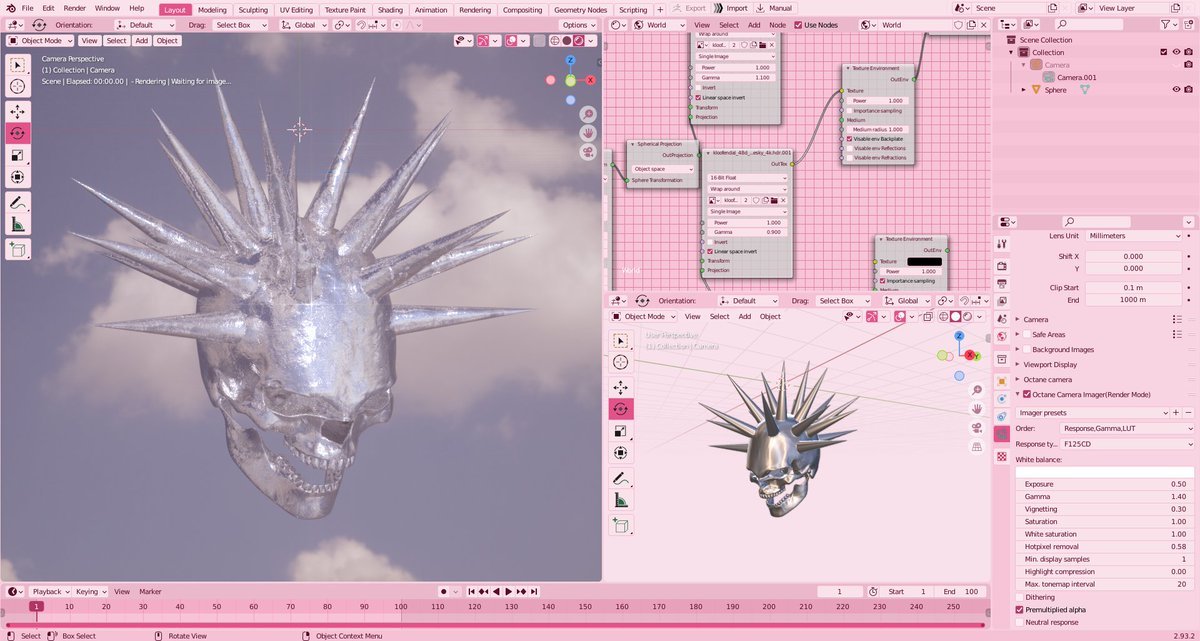This screenshot has height=641, width=1200.
Task: Switch to the Sculpting workspace tab
Action: point(253,9)
